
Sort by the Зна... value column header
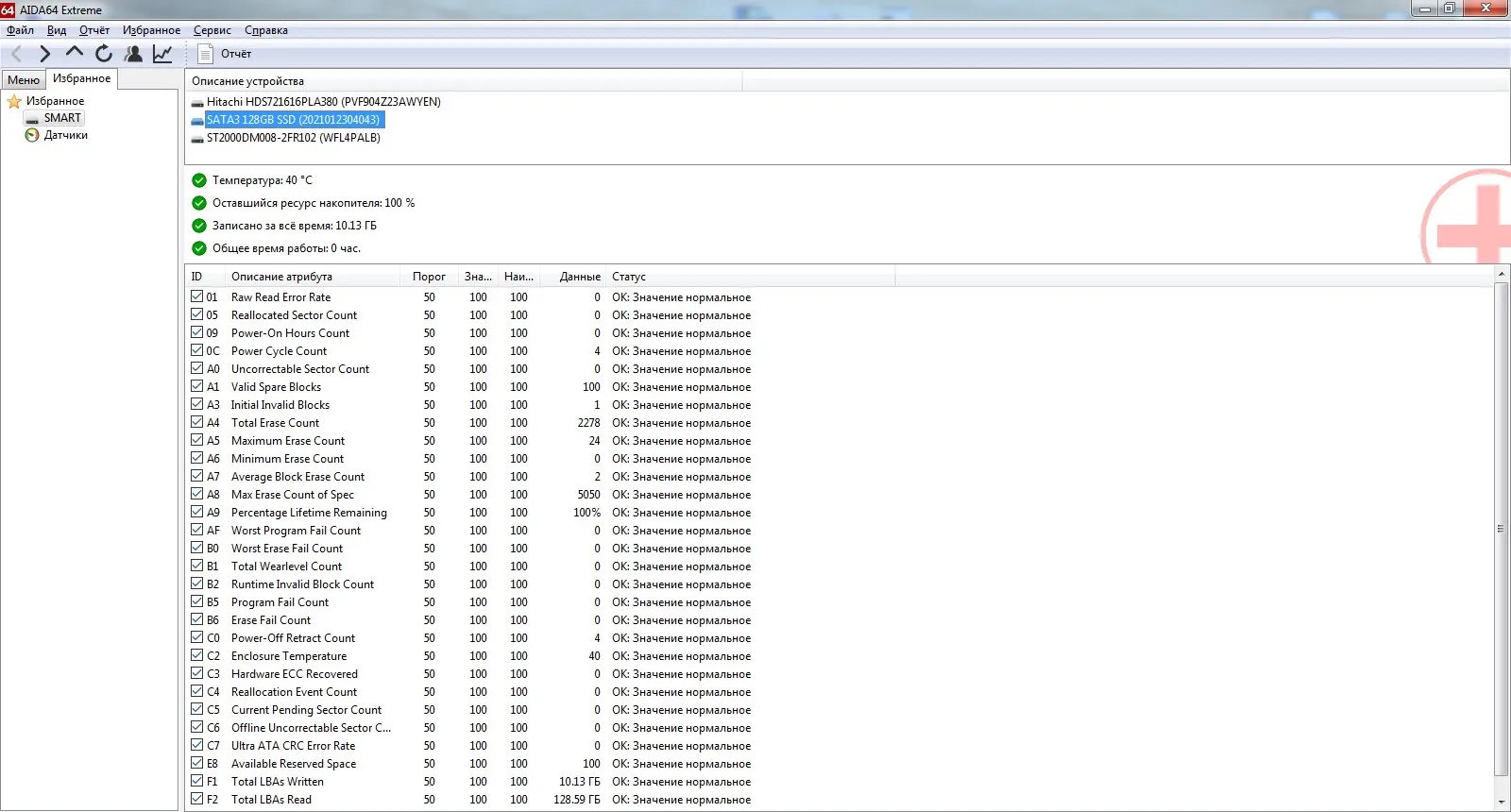tap(478, 277)
